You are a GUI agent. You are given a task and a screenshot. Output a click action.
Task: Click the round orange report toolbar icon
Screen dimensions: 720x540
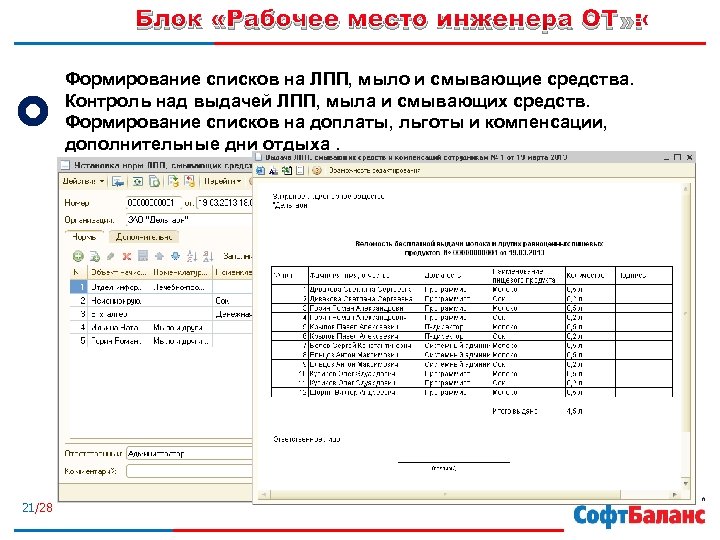316,171
